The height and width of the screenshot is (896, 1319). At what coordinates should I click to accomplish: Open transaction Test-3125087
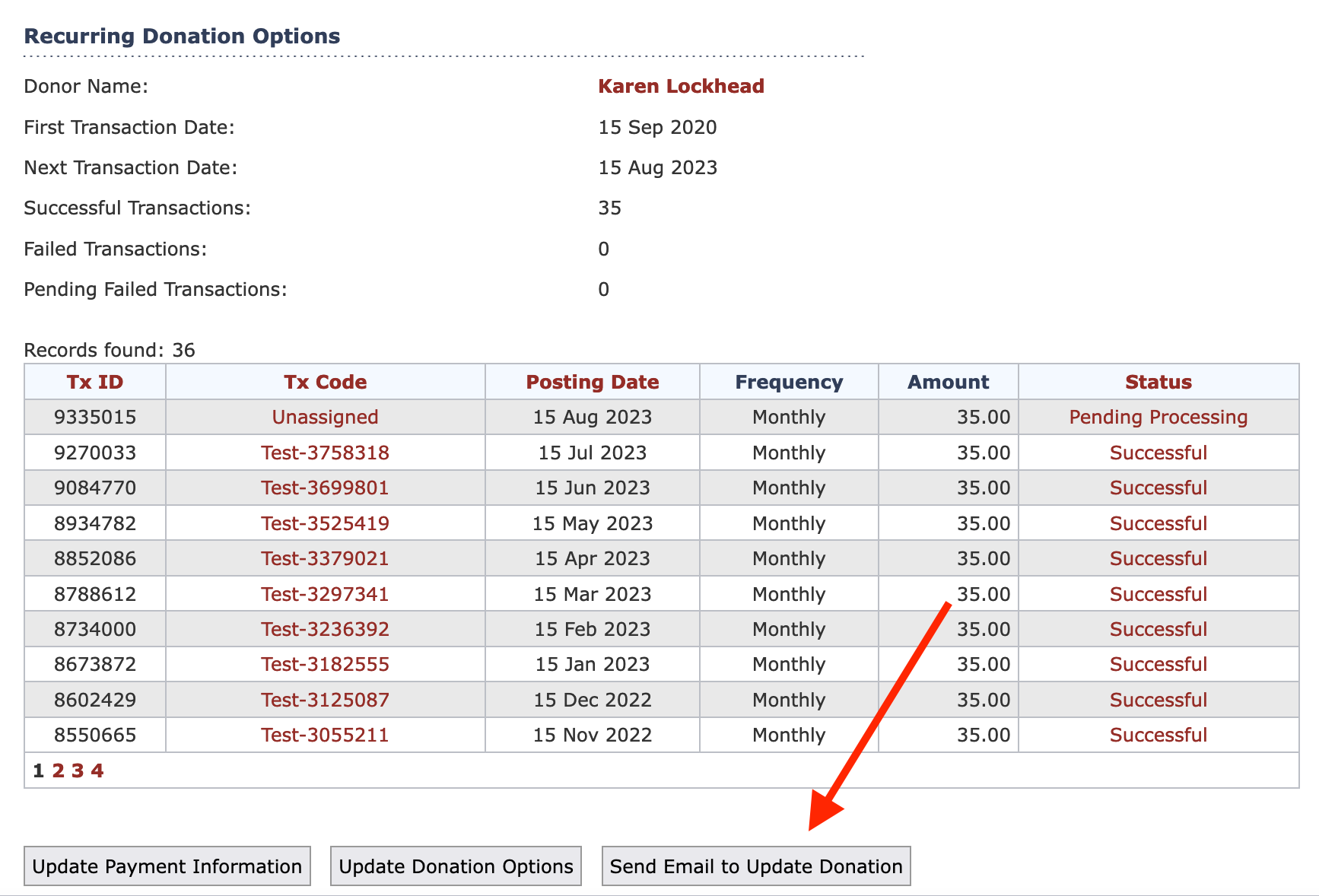(326, 700)
